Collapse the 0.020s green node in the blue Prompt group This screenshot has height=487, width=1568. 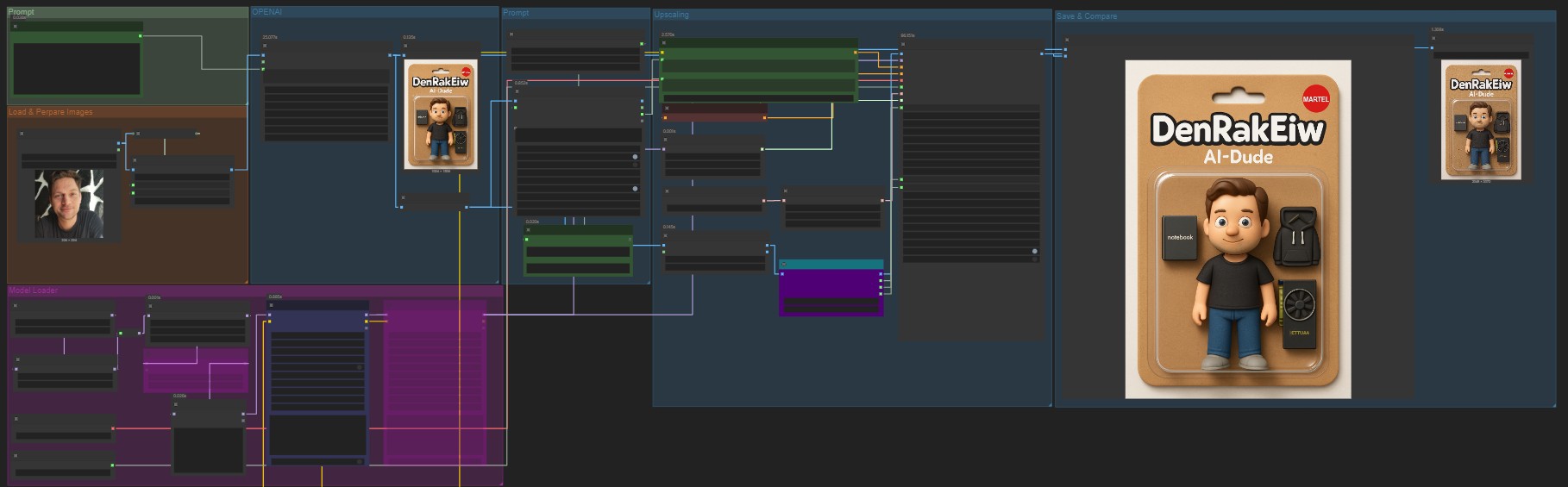[x=528, y=229]
